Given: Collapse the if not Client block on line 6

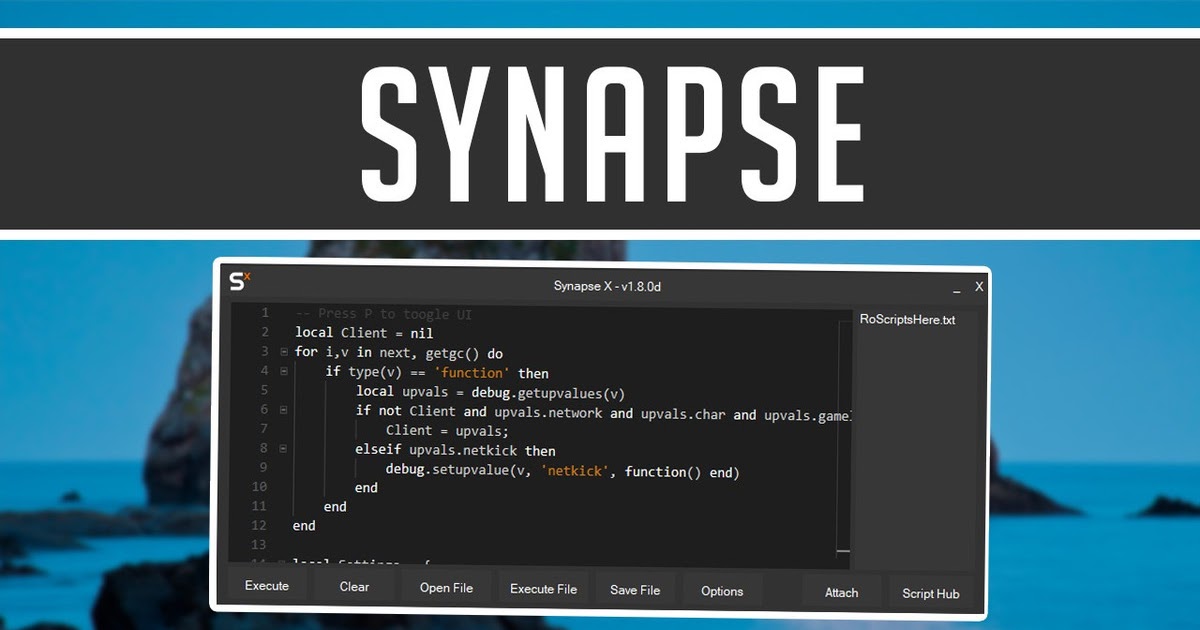Looking at the screenshot, I should (284, 410).
